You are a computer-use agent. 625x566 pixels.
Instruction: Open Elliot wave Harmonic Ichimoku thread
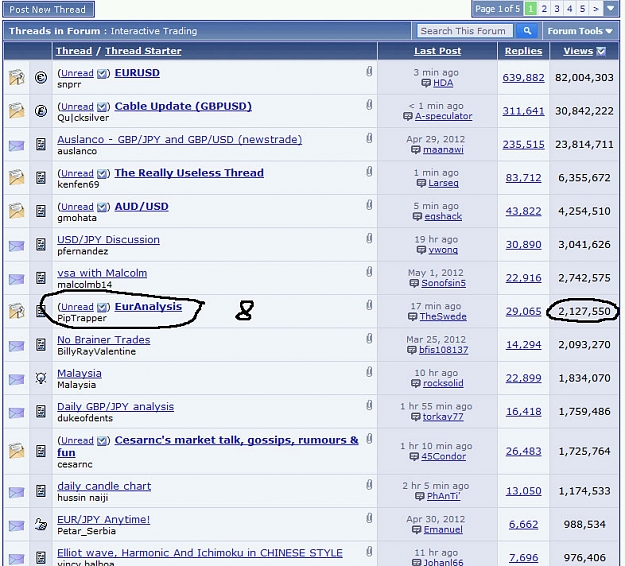[200, 553]
